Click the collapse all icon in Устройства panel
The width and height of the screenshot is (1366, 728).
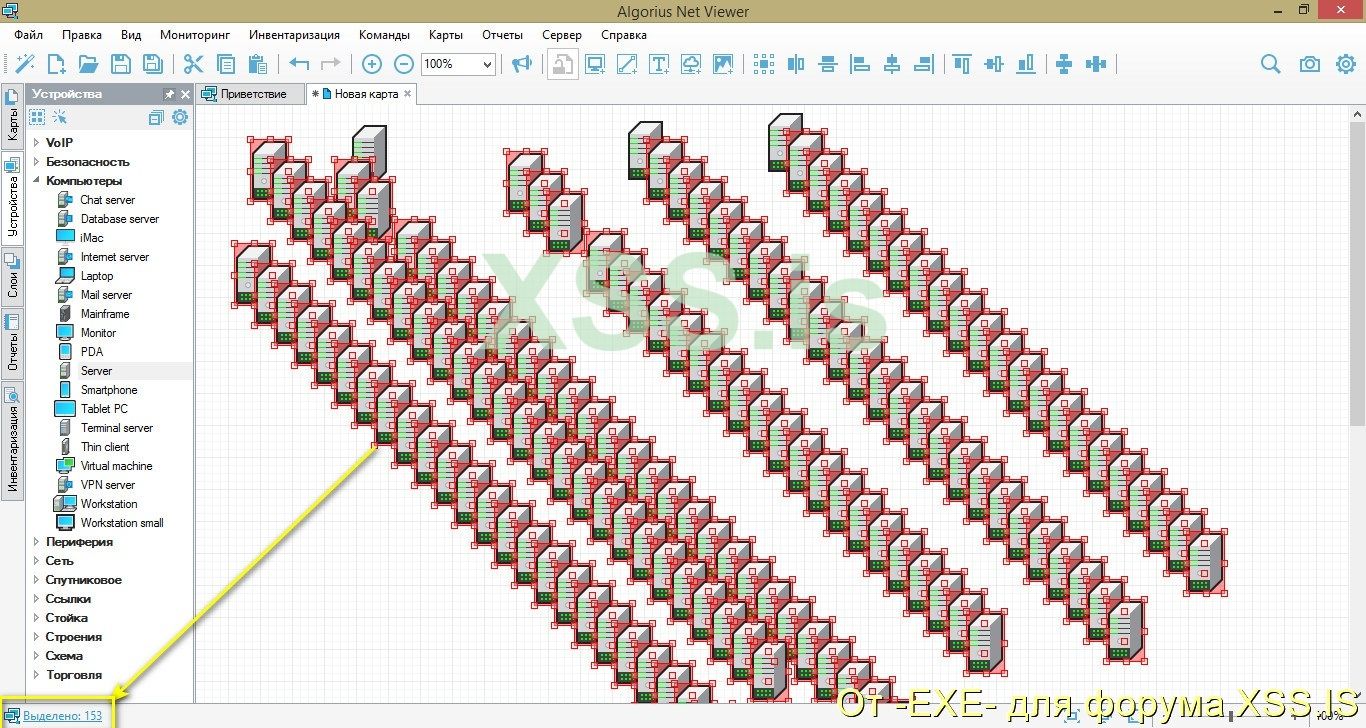click(x=156, y=117)
